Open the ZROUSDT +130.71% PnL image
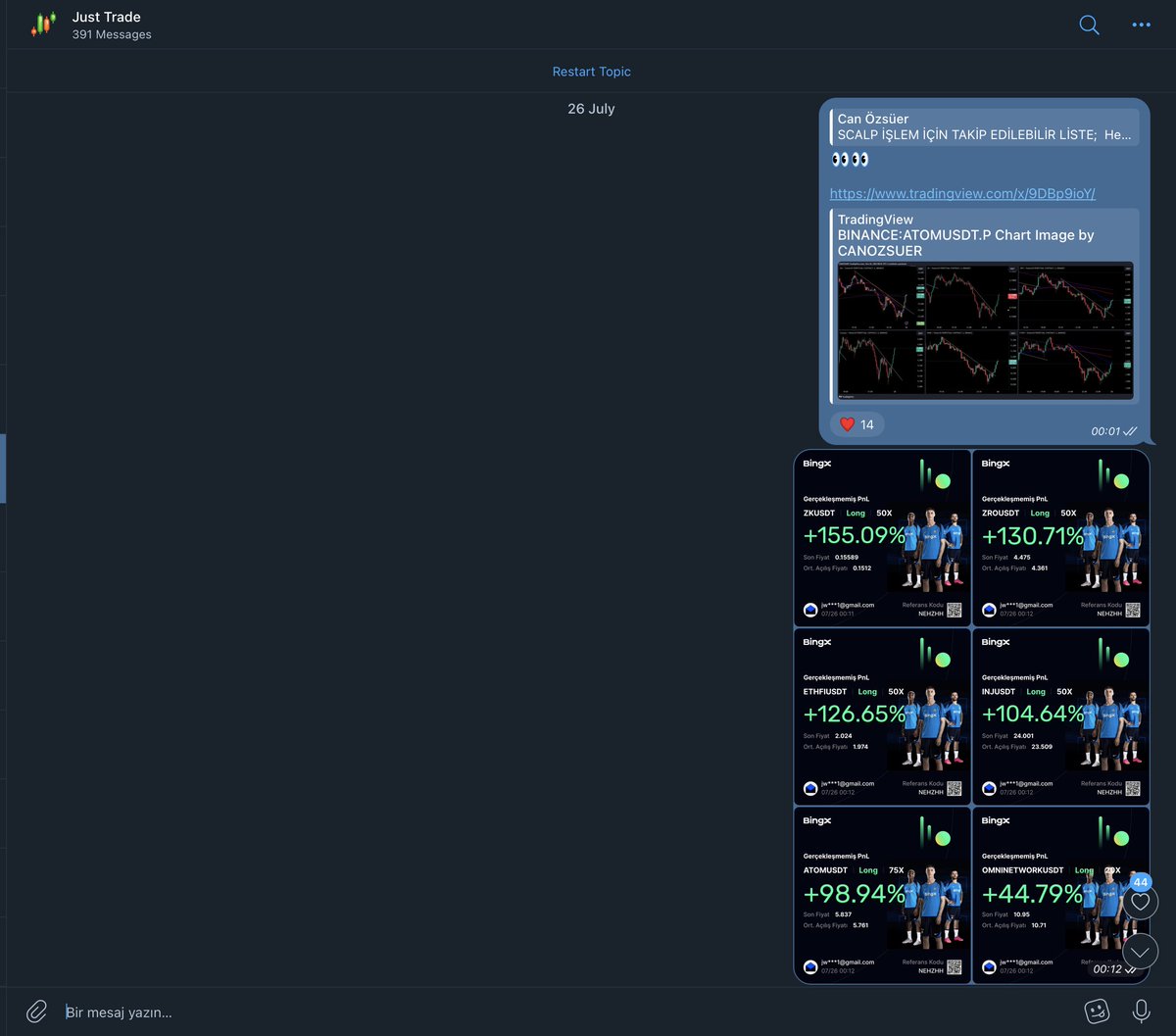This screenshot has height=1036, width=1176. (1060, 538)
